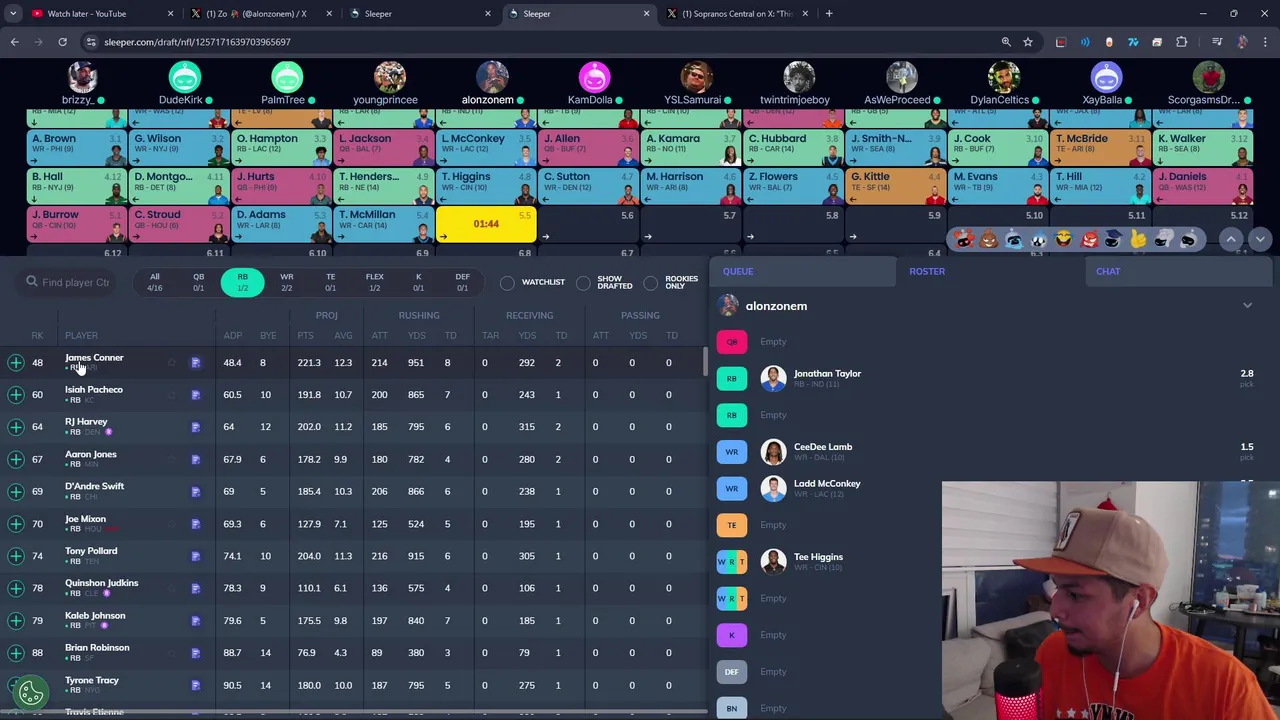
Task: Sort by projected PTS column header
Action: (305, 335)
